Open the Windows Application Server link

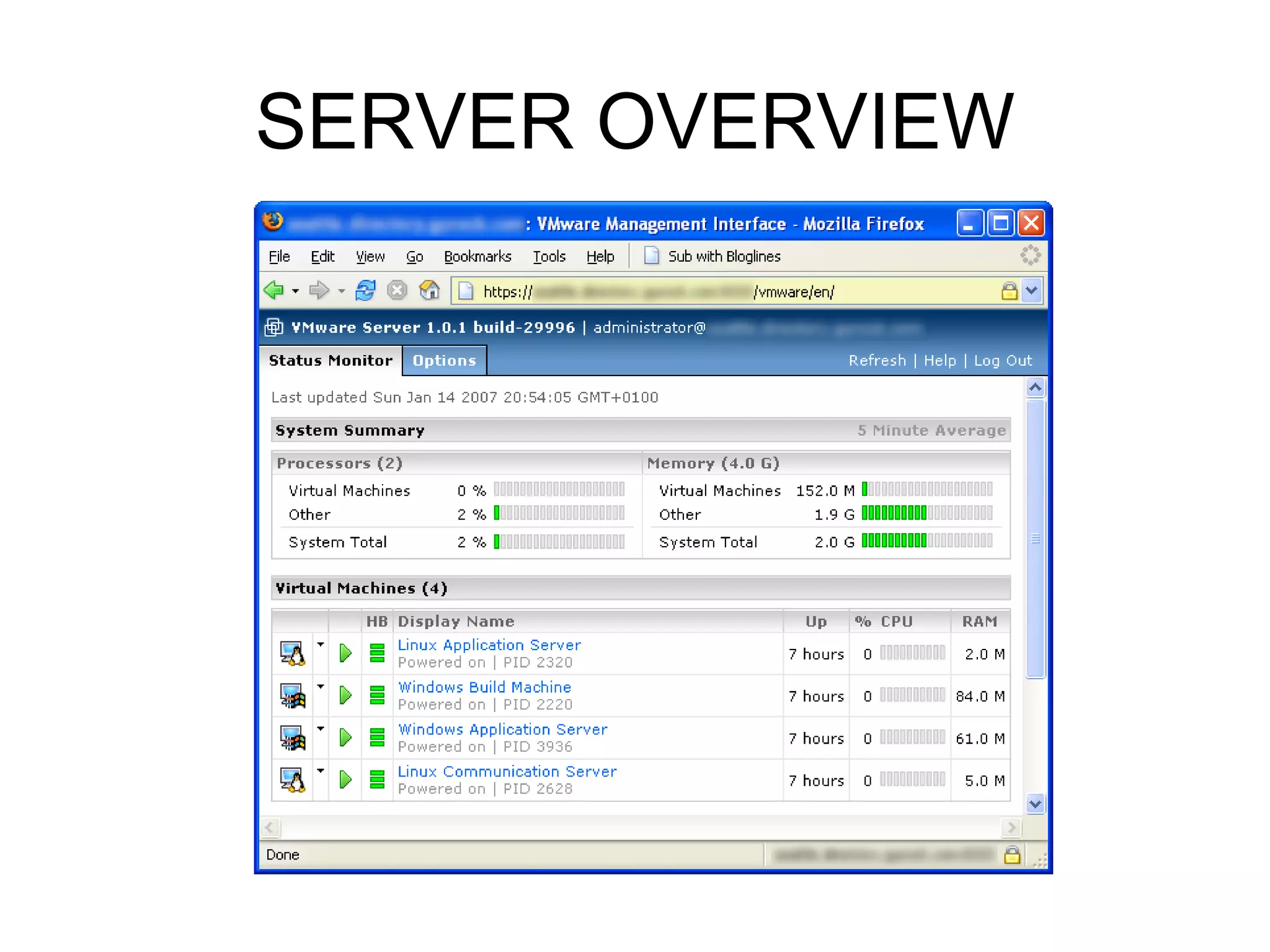502,729
